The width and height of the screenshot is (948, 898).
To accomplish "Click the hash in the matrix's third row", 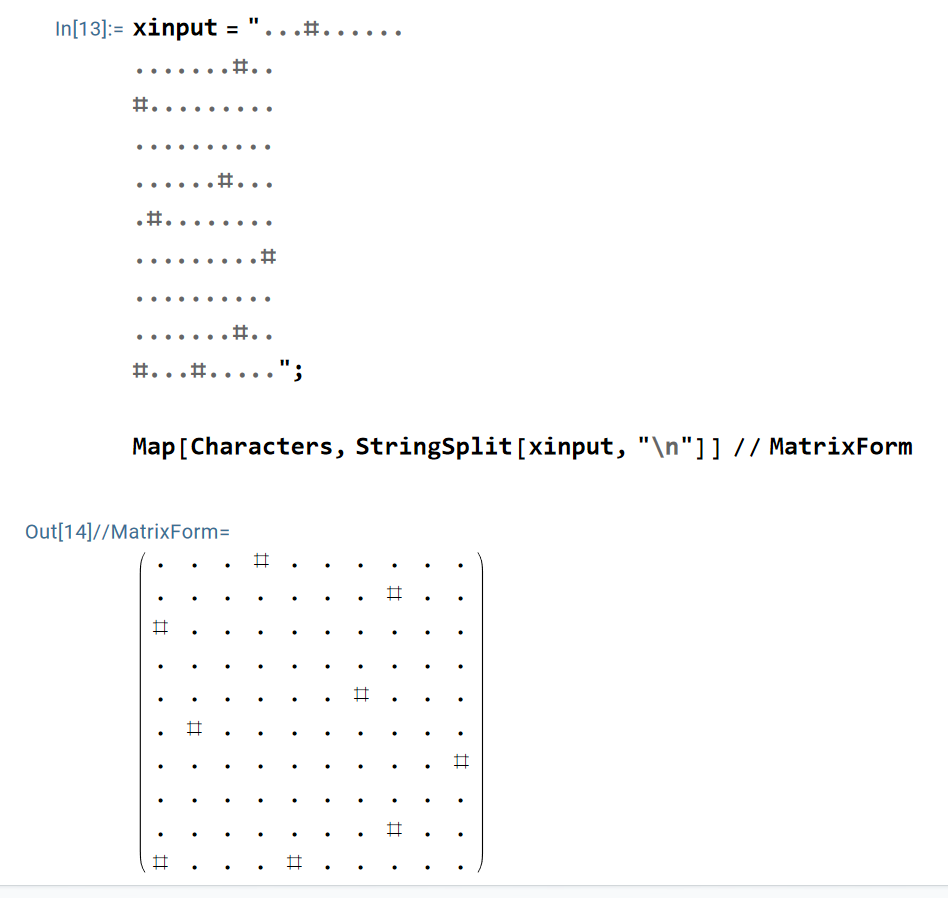I will pyautogui.click(x=160, y=628).
